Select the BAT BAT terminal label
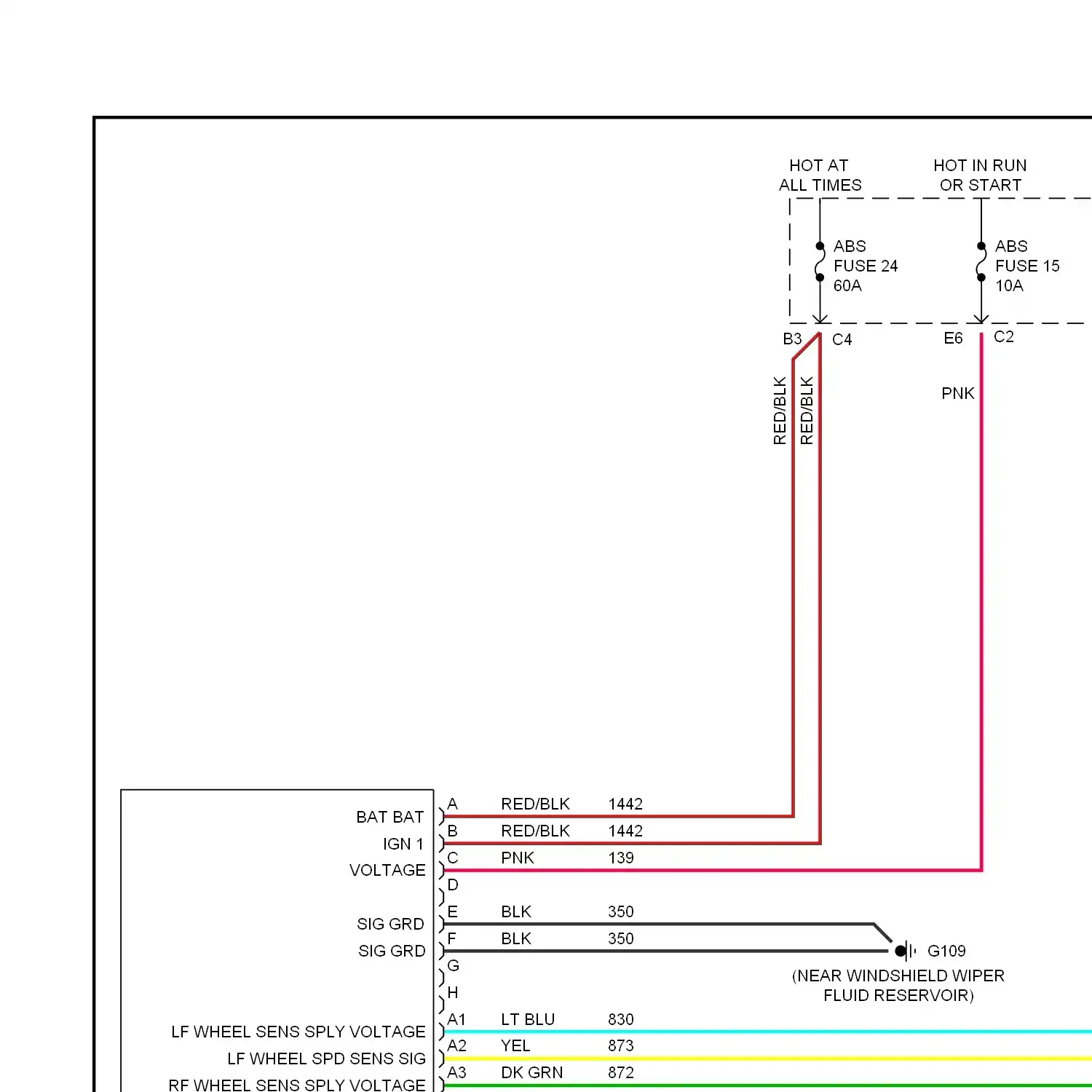 tap(389, 817)
